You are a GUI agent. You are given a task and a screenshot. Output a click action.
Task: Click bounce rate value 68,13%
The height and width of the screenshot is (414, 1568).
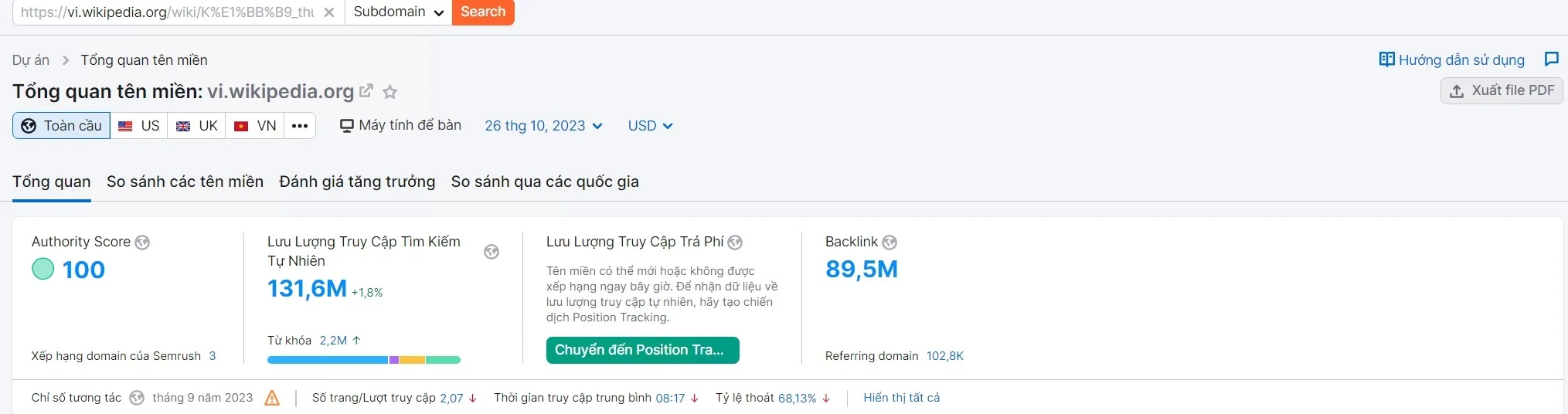[x=797, y=399]
